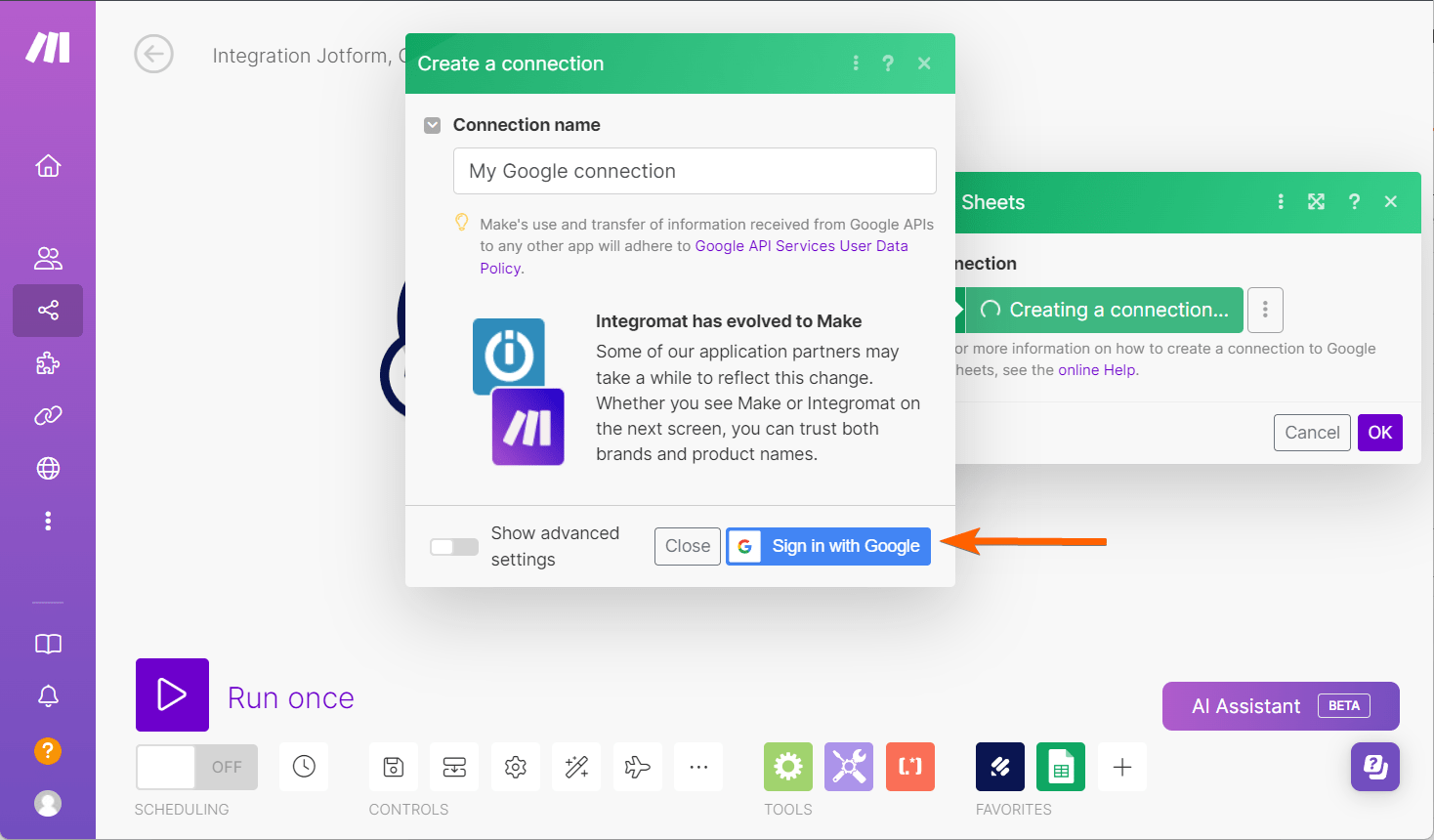Select Jotform favorite app icon

tap(1000, 767)
